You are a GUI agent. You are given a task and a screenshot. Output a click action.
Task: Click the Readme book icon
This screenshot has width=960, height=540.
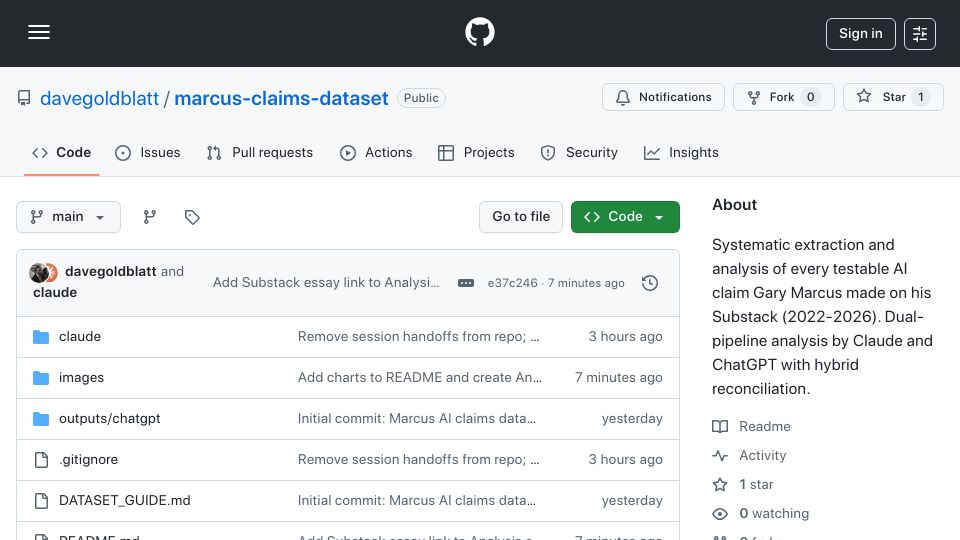pos(720,426)
